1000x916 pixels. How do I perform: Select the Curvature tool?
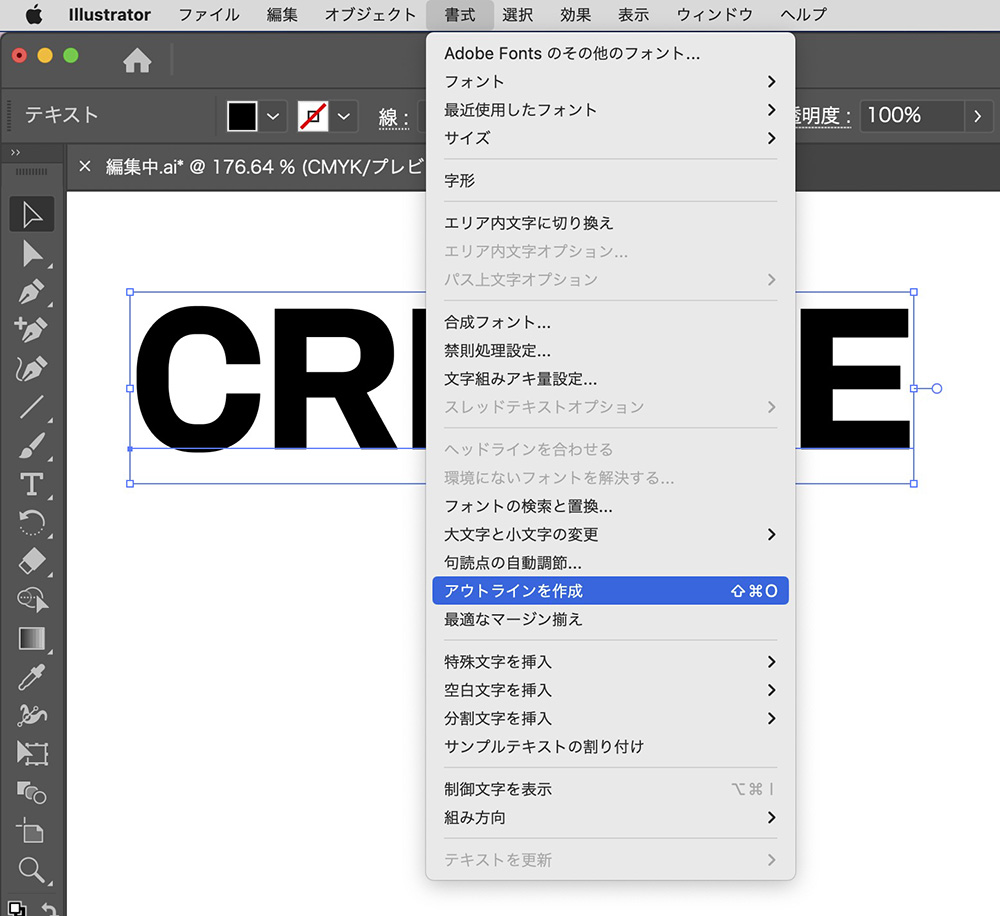click(x=32, y=369)
